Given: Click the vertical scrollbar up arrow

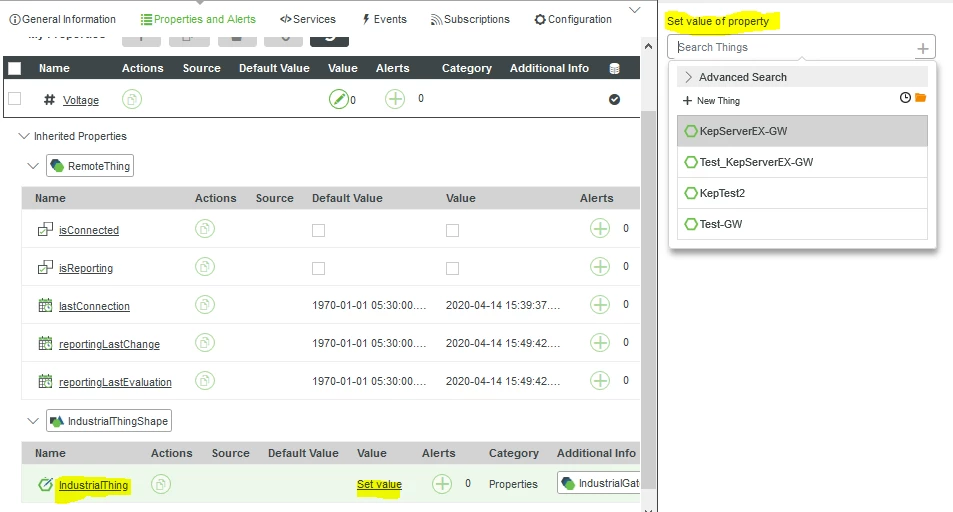Looking at the screenshot, I should (649, 46).
